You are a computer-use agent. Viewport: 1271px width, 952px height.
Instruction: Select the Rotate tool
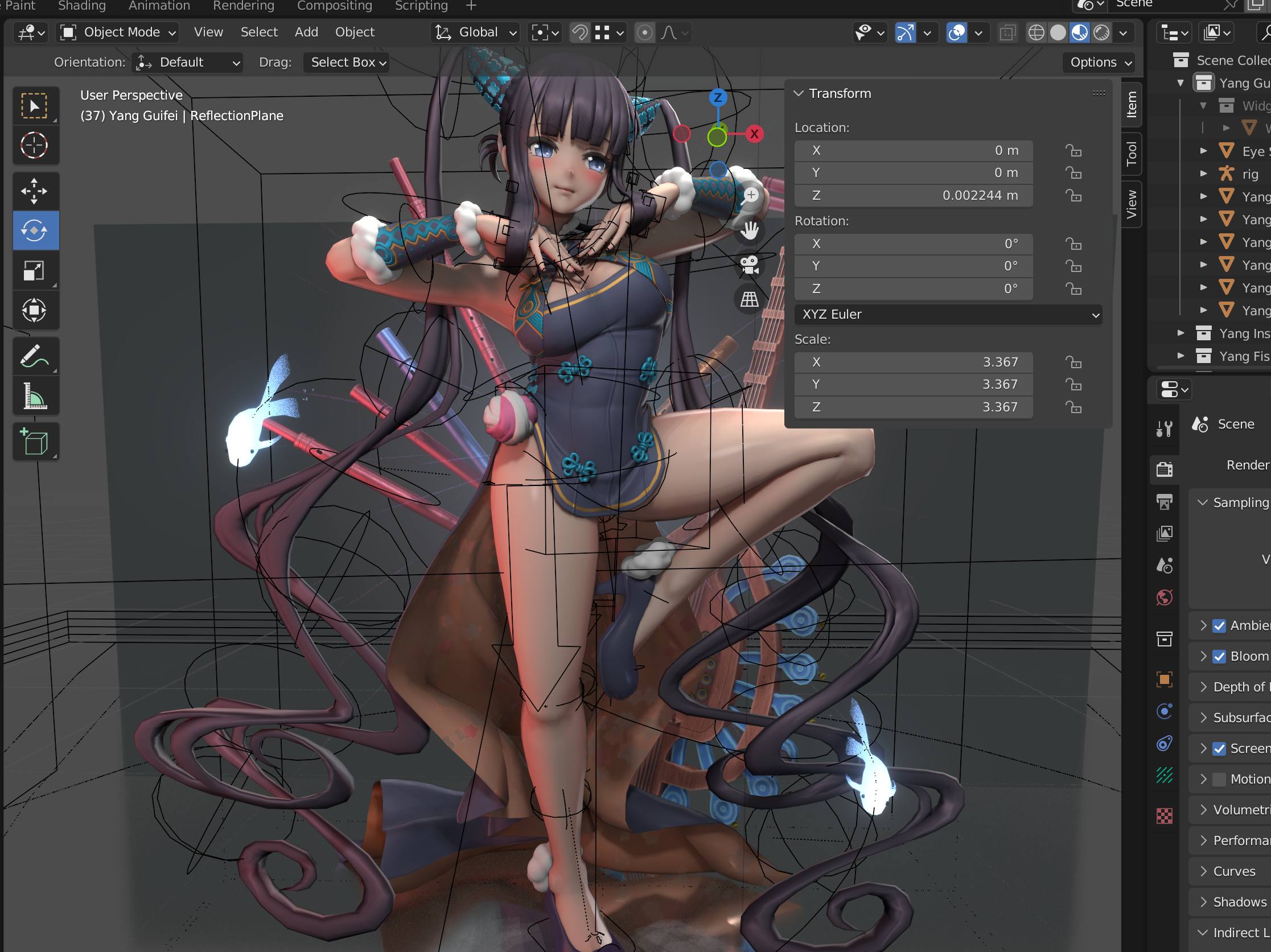coord(35,231)
